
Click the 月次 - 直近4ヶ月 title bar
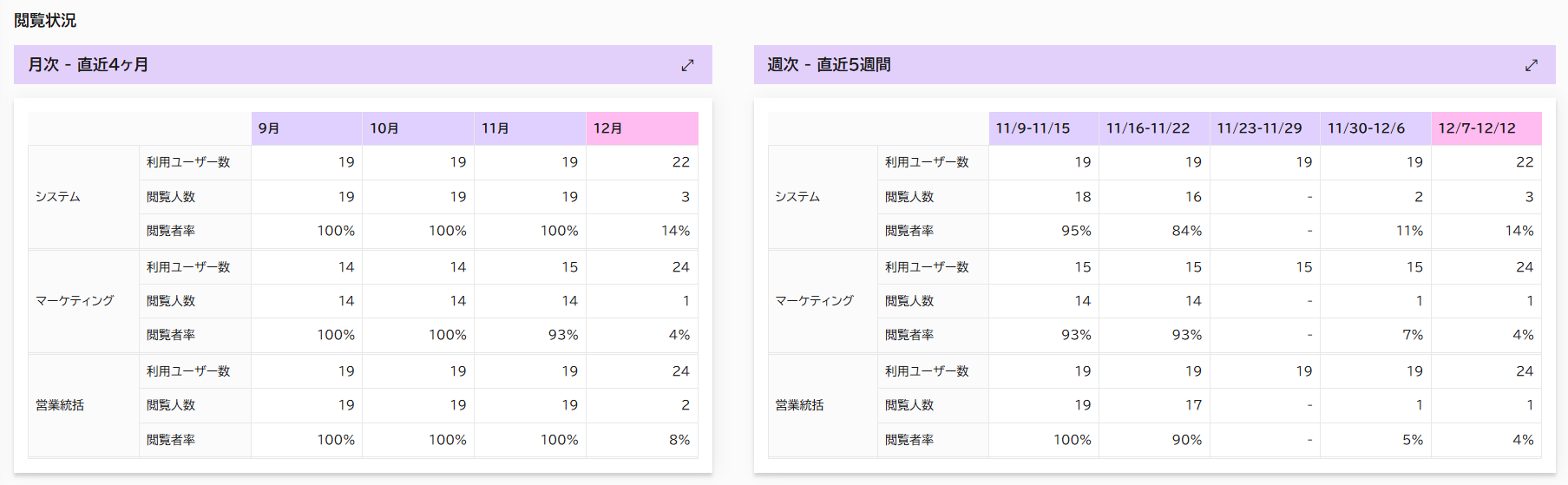(363, 65)
